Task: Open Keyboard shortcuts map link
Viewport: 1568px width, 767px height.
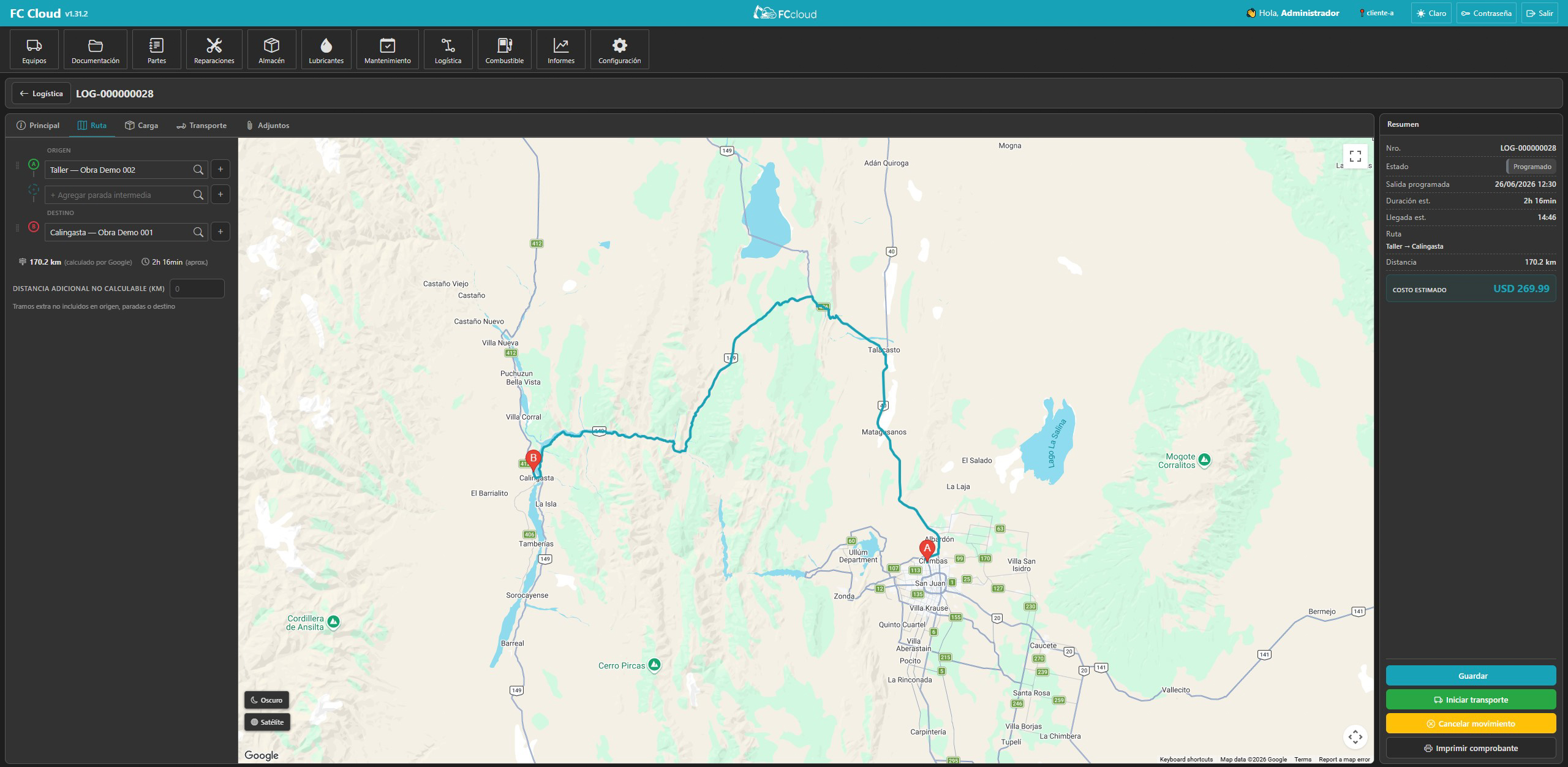Action: coord(1186,760)
